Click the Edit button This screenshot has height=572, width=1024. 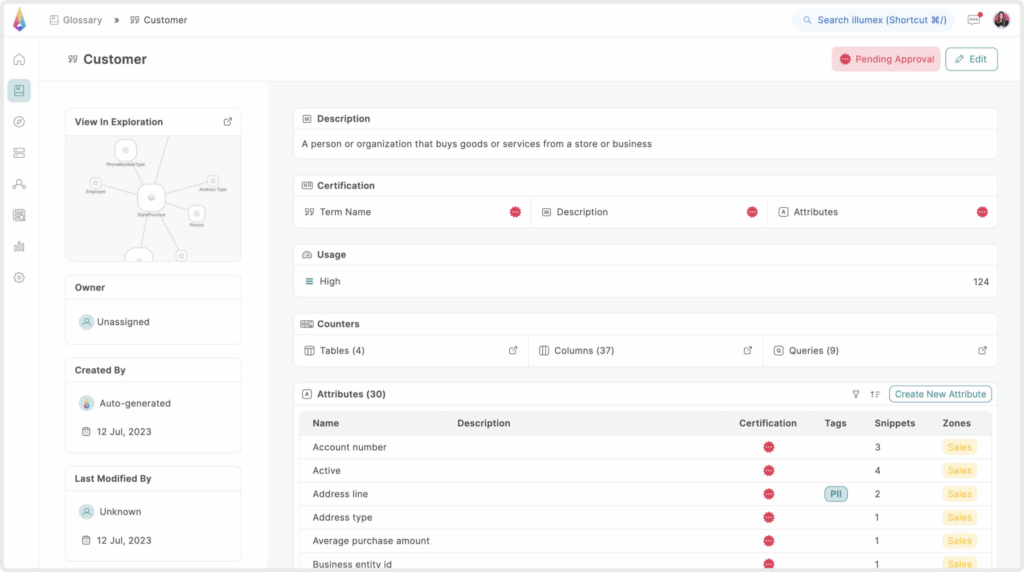[971, 59]
